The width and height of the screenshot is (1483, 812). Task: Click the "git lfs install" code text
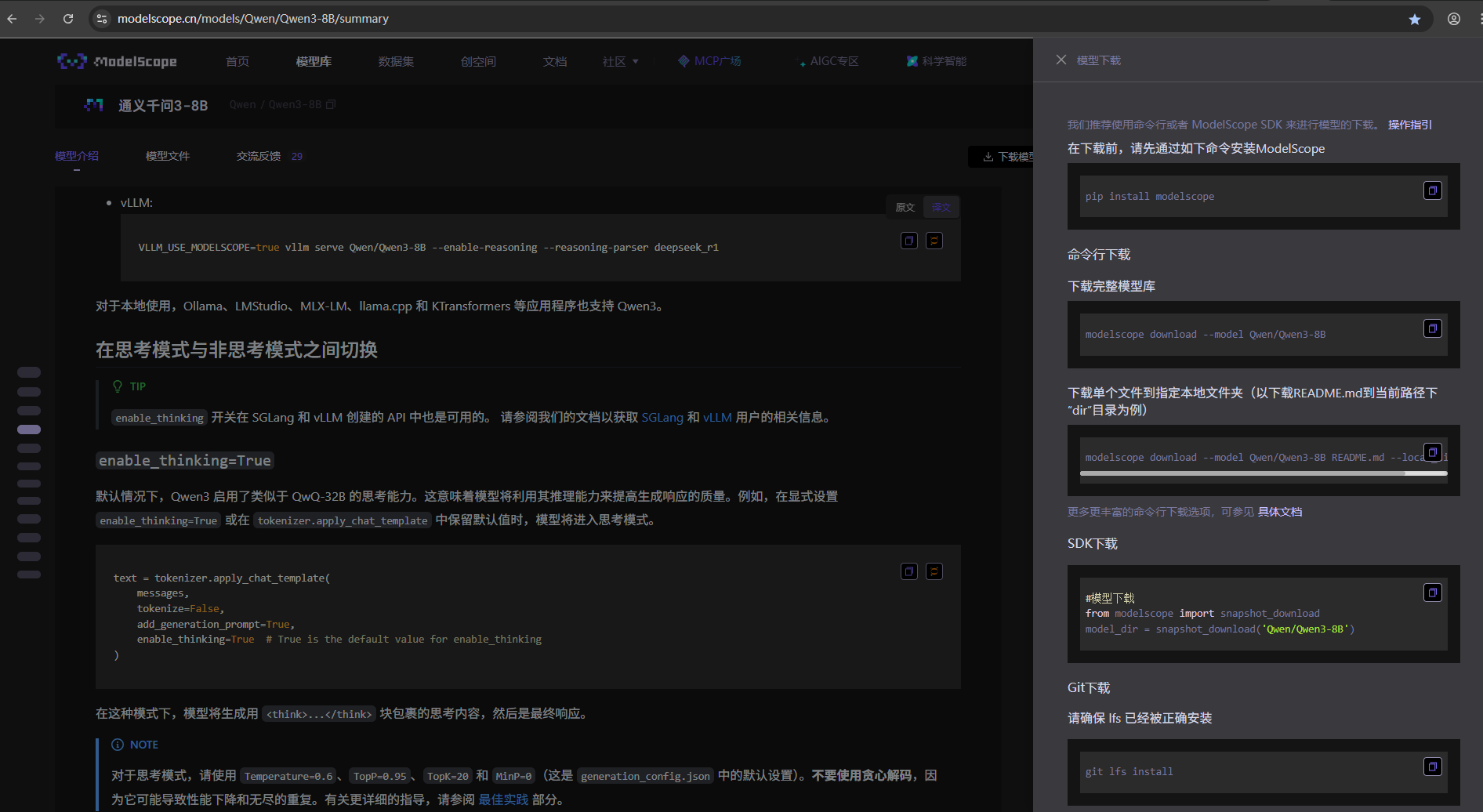click(1129, 772)
